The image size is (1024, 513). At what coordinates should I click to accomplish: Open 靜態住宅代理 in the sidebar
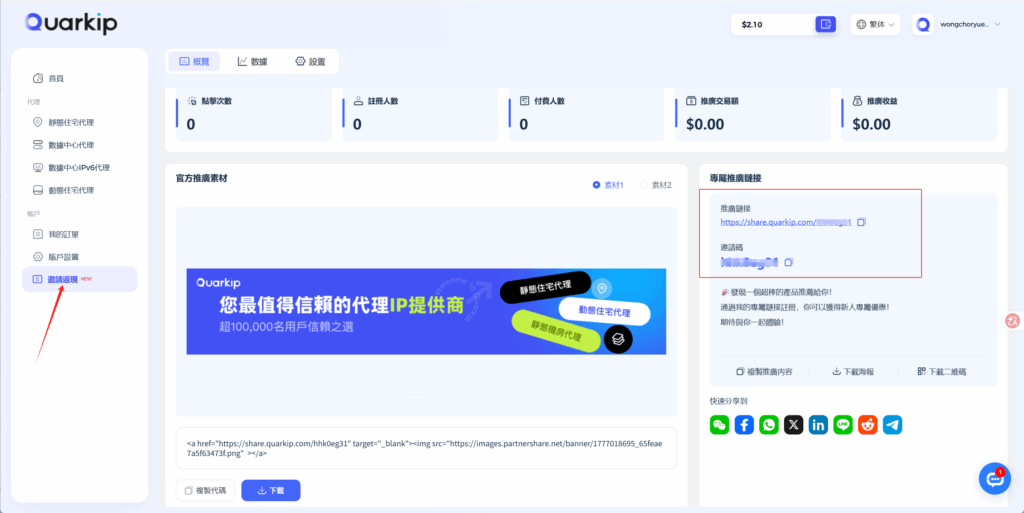(77, 122)
